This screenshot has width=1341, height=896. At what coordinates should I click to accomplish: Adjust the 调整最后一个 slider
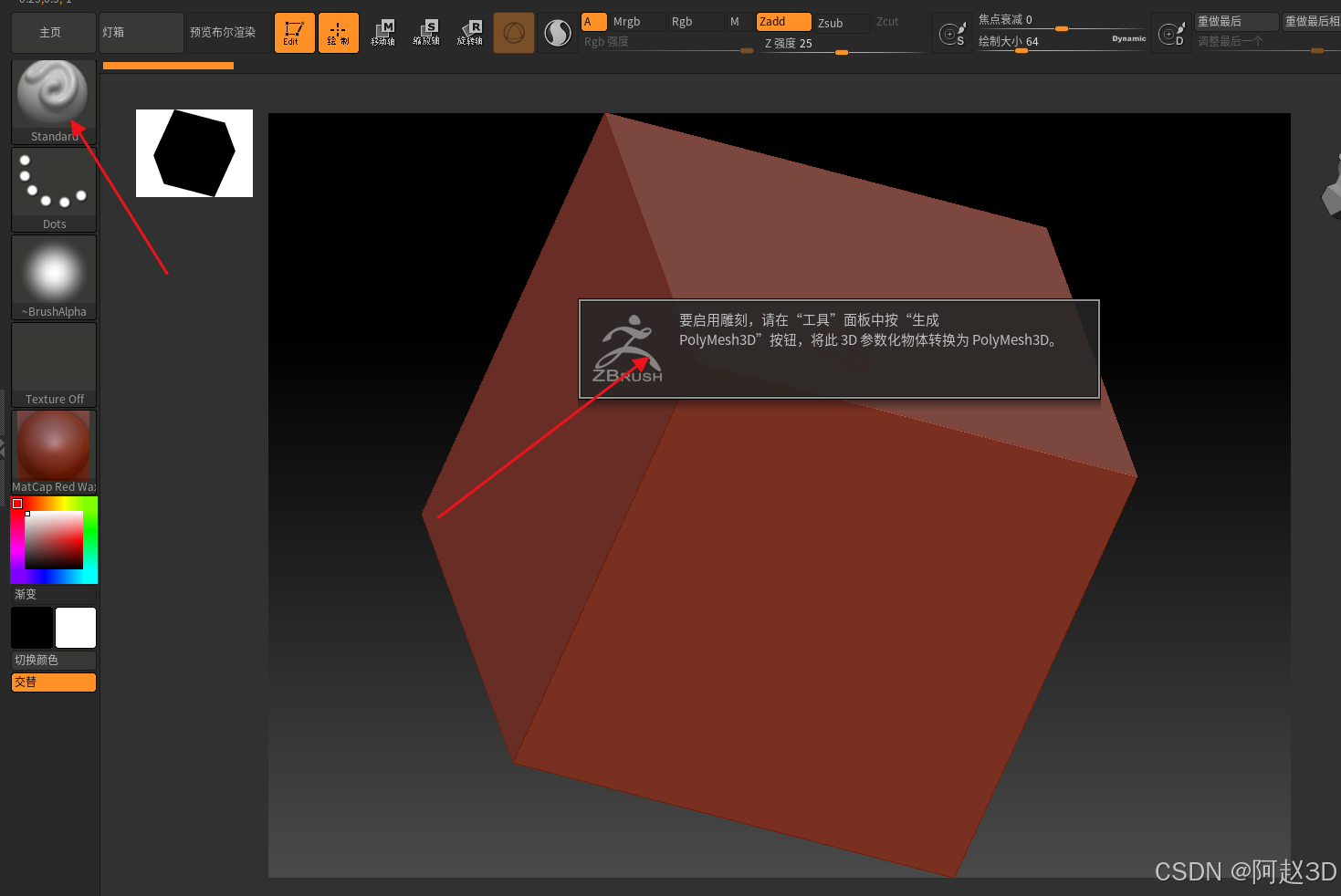point(1268,43)
